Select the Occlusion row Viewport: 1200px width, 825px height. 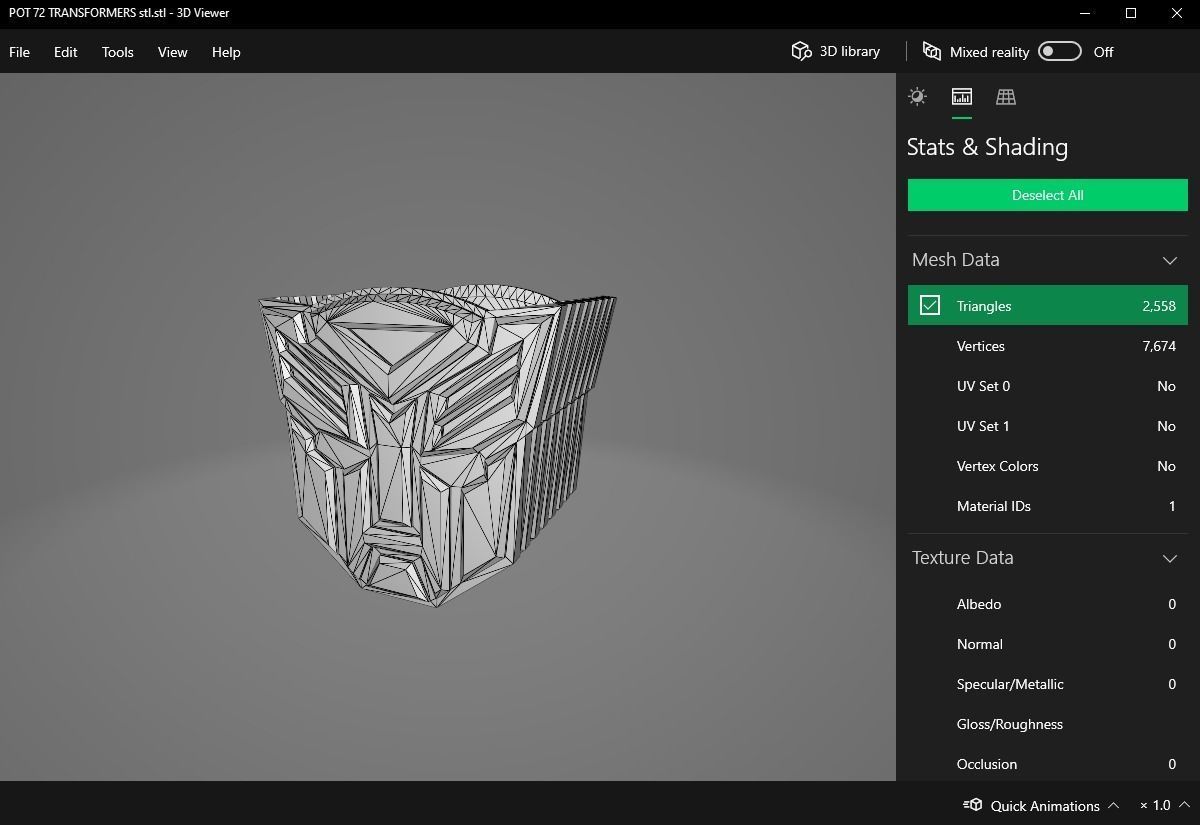coord(1047,764)
